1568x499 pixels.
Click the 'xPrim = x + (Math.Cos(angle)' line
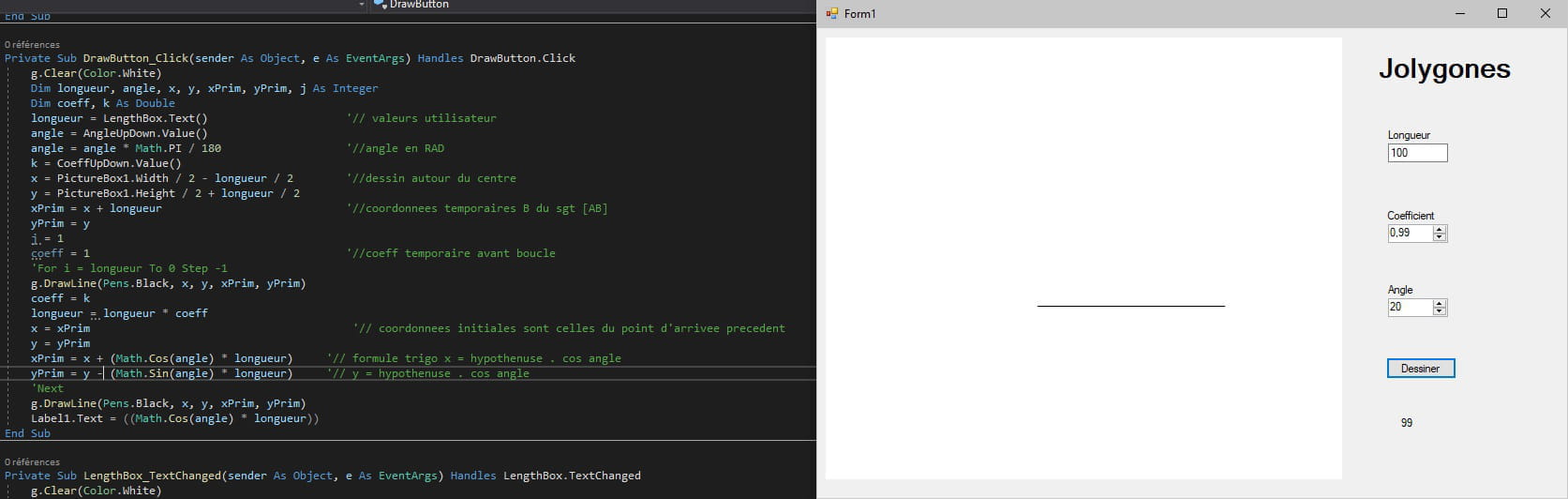[162, 358]
